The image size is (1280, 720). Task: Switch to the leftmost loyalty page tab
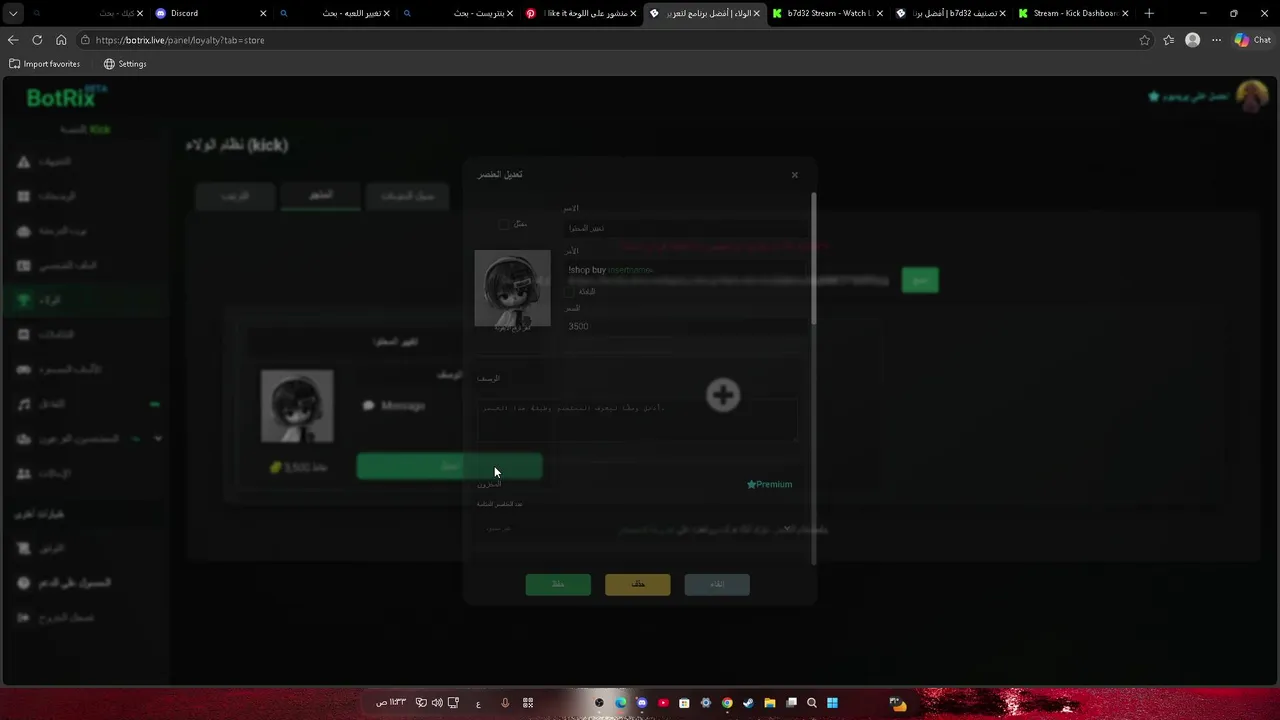(x=235, y=196)
